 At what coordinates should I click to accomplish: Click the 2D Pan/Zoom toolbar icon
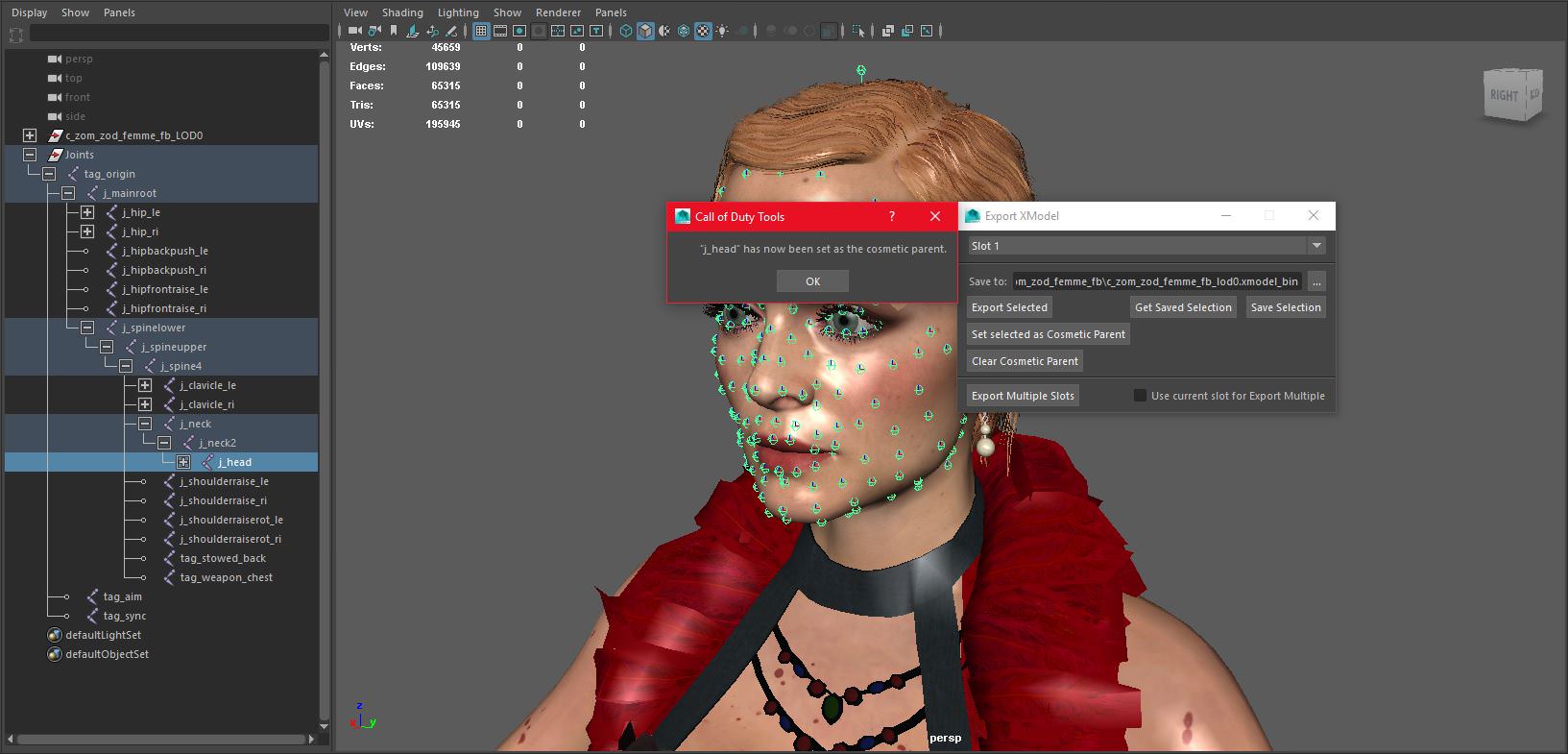click(x=432, y=31)
